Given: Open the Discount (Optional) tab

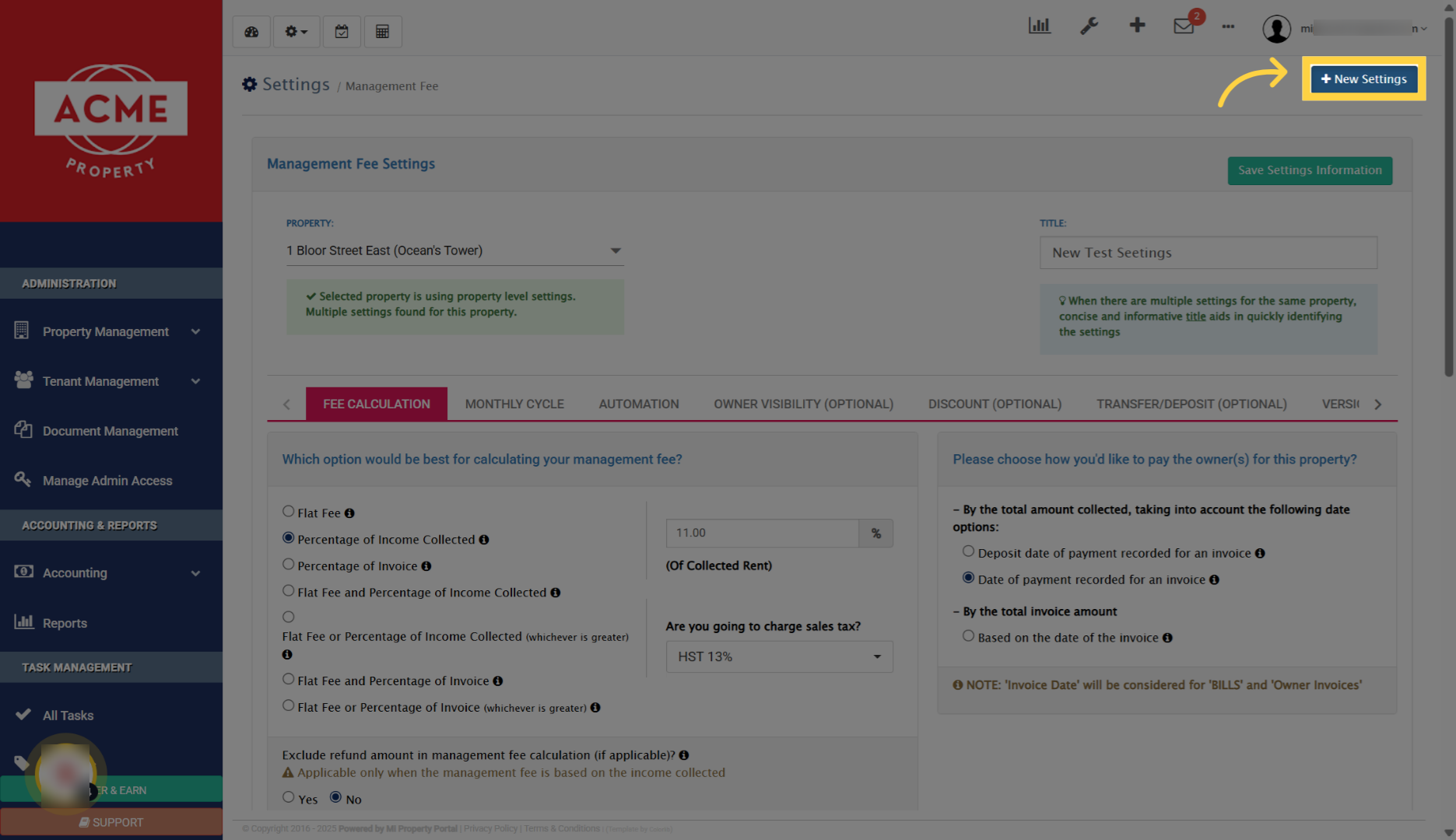Looking at the screenshot, I should point(995,404).
